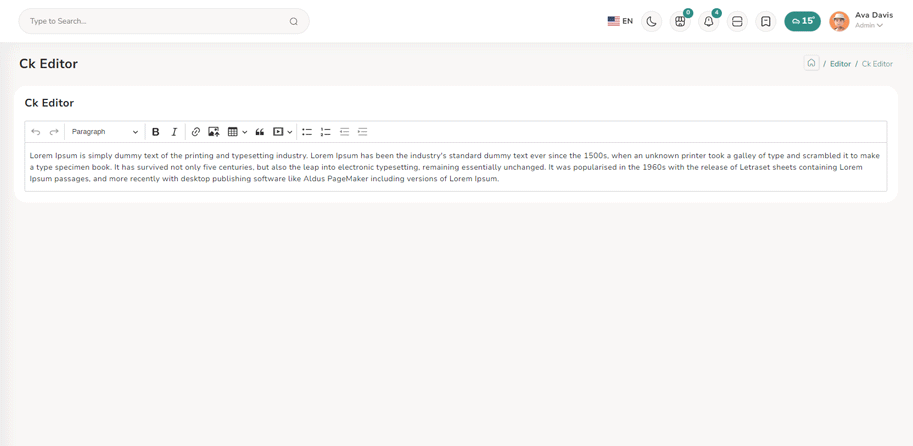This screenshot has height=446, width=913.
Task: Switch to dark mode with moon icon
Action: coord(651,21)
